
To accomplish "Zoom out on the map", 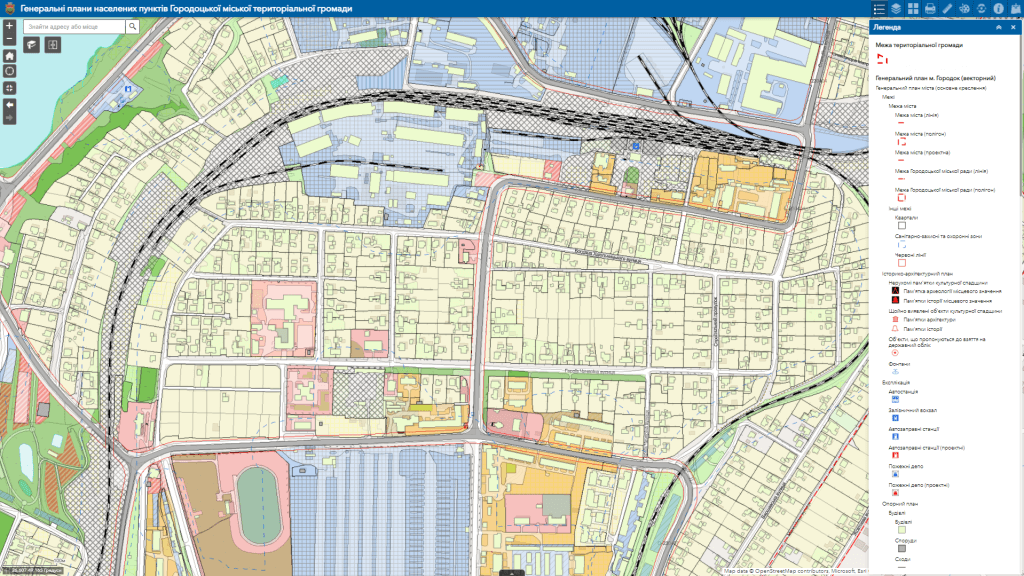I will (10, 39).
